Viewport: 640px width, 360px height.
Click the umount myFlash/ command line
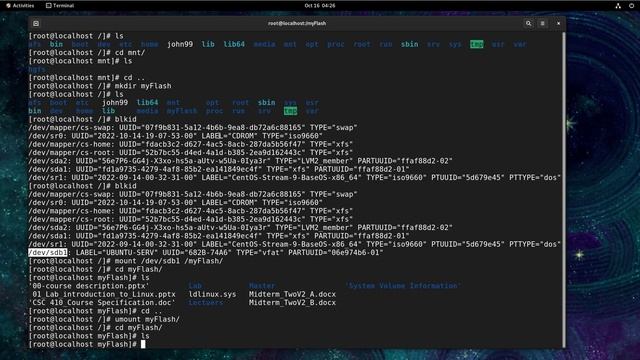(x=104, y=320)
